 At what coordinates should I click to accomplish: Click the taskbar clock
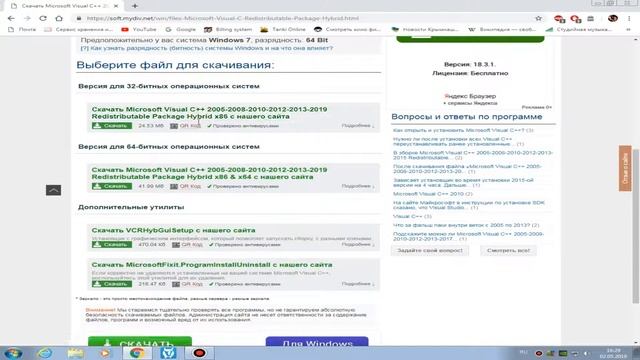[x=613, y=353]
